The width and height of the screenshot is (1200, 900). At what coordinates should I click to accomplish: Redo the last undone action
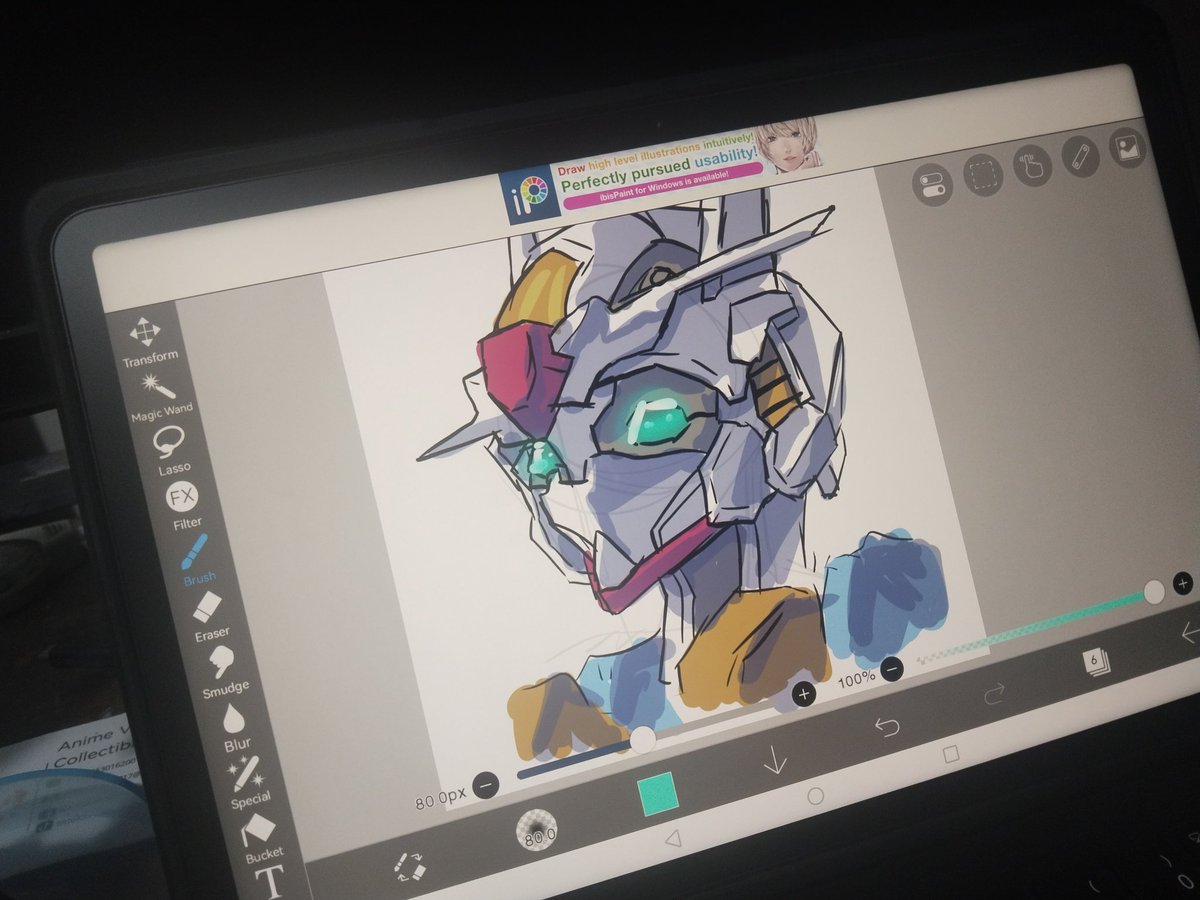[994, 693]
